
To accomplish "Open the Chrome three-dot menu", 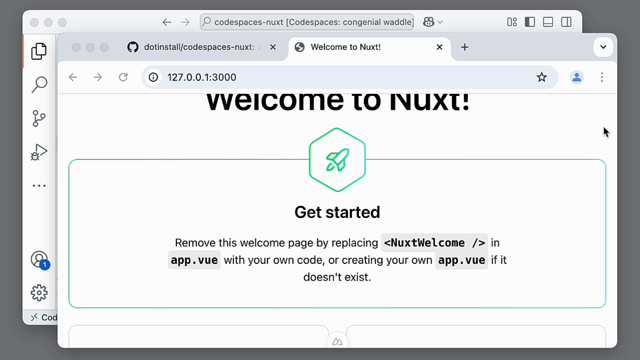I will [602, 77].
